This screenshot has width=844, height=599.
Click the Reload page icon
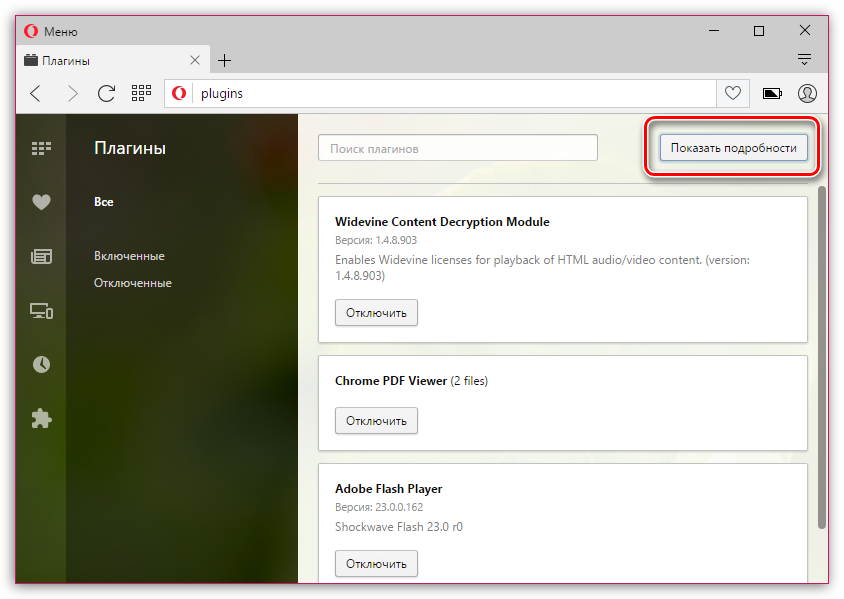pos(106,93)
